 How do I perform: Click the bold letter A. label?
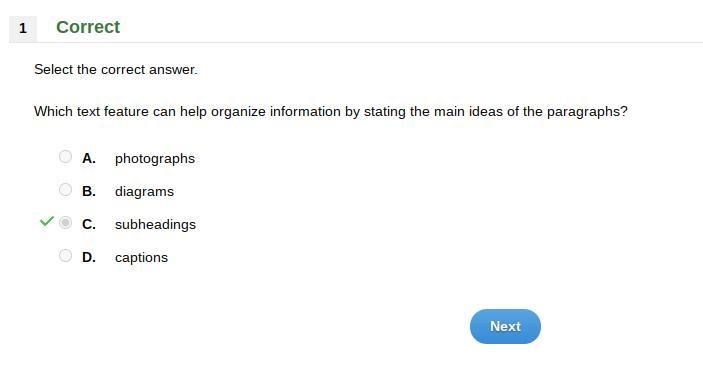(x=89, y=158)
